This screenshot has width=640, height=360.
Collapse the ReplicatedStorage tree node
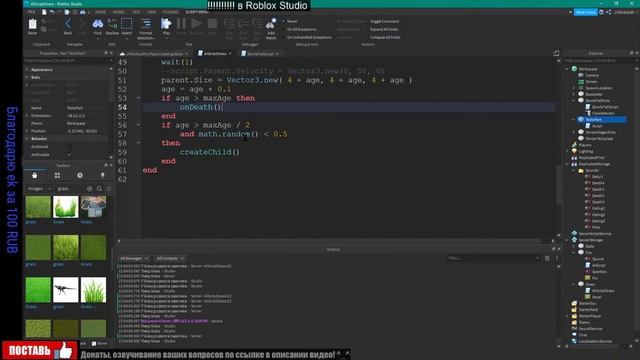point(567,164)
